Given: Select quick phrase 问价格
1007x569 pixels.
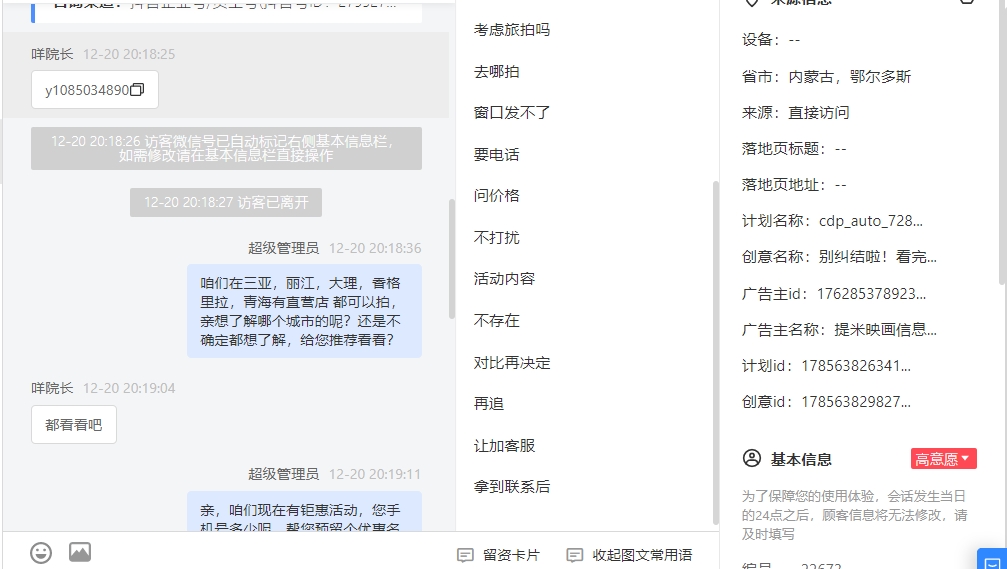Looking at the screenshot, I should pos(496,195).
